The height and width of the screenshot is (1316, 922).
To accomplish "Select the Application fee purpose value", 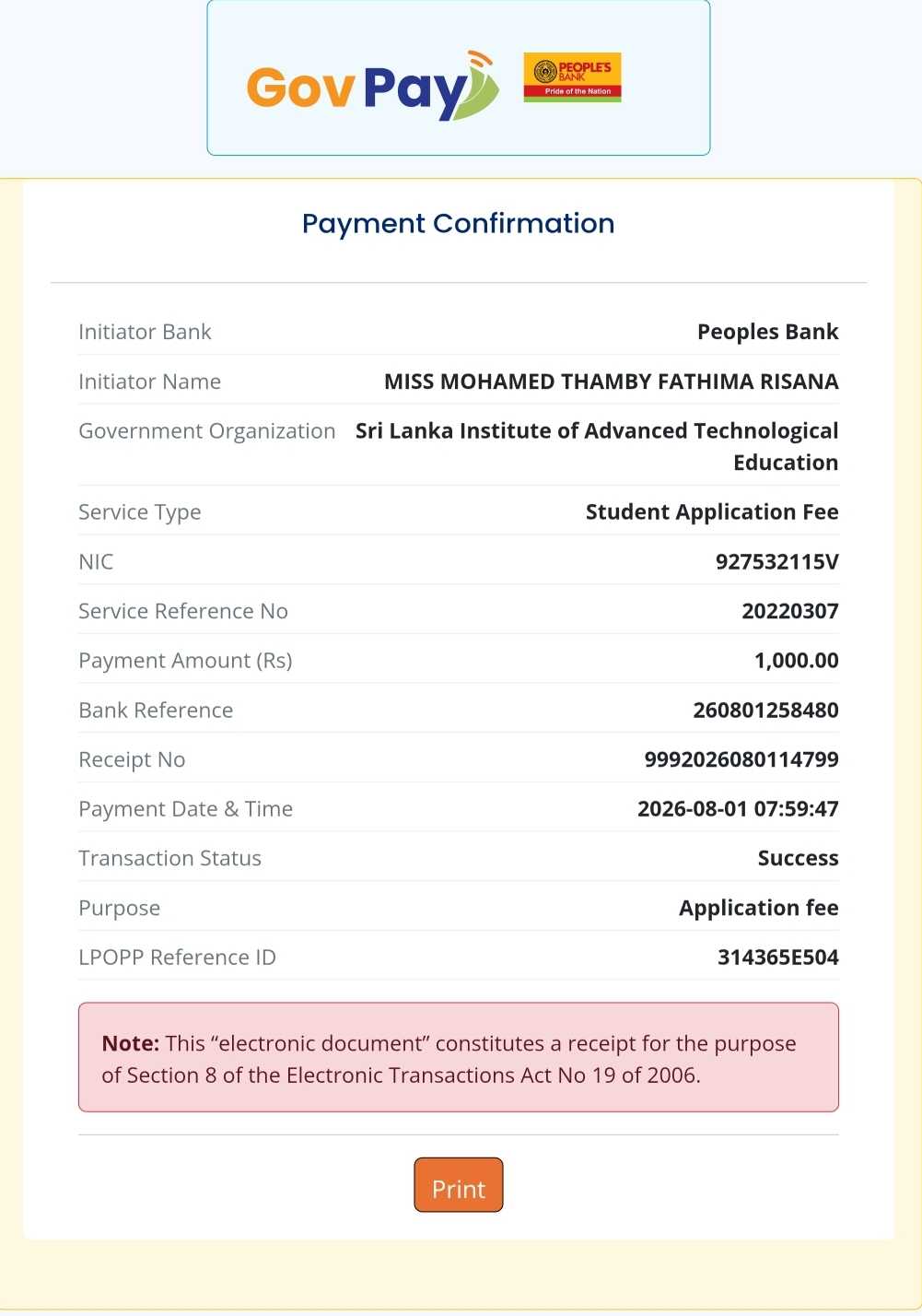I will pyautogui.click(x=759, y=908).
